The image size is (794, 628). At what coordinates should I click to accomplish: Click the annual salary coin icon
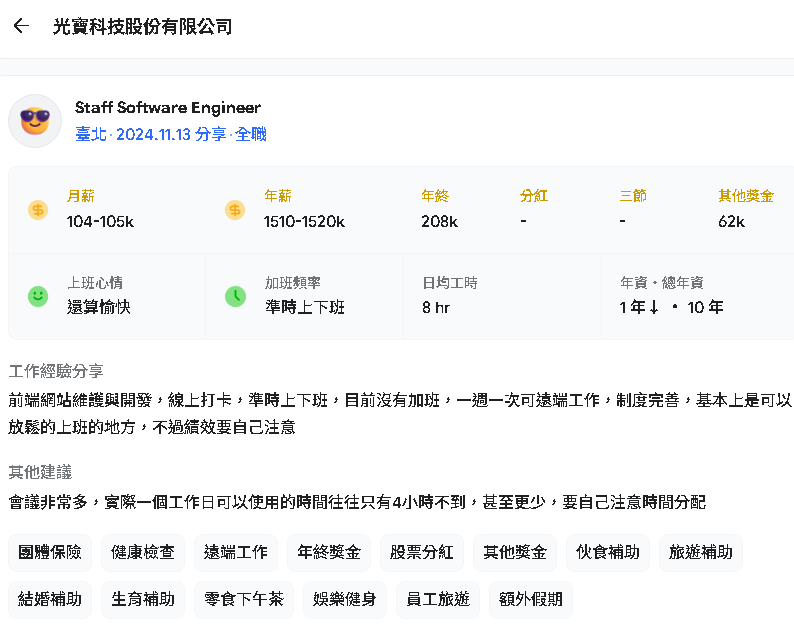235,210
